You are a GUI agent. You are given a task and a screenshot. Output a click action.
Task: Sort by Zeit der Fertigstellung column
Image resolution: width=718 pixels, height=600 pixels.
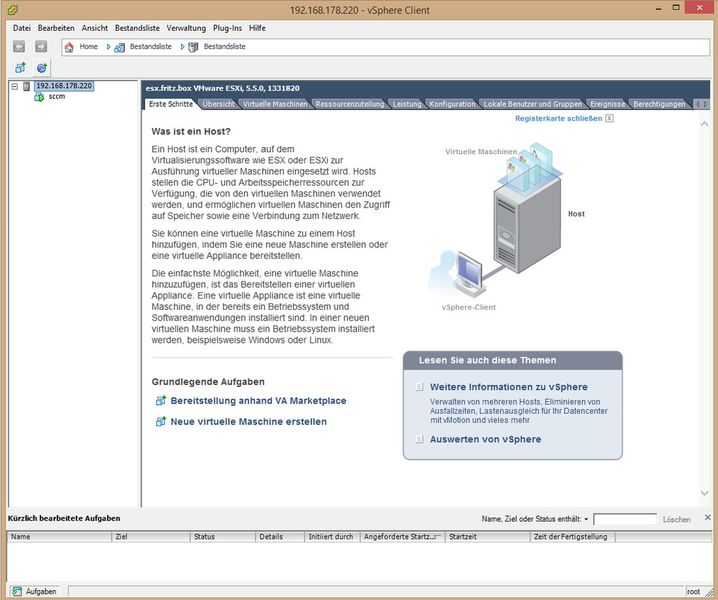click(572, 536)
